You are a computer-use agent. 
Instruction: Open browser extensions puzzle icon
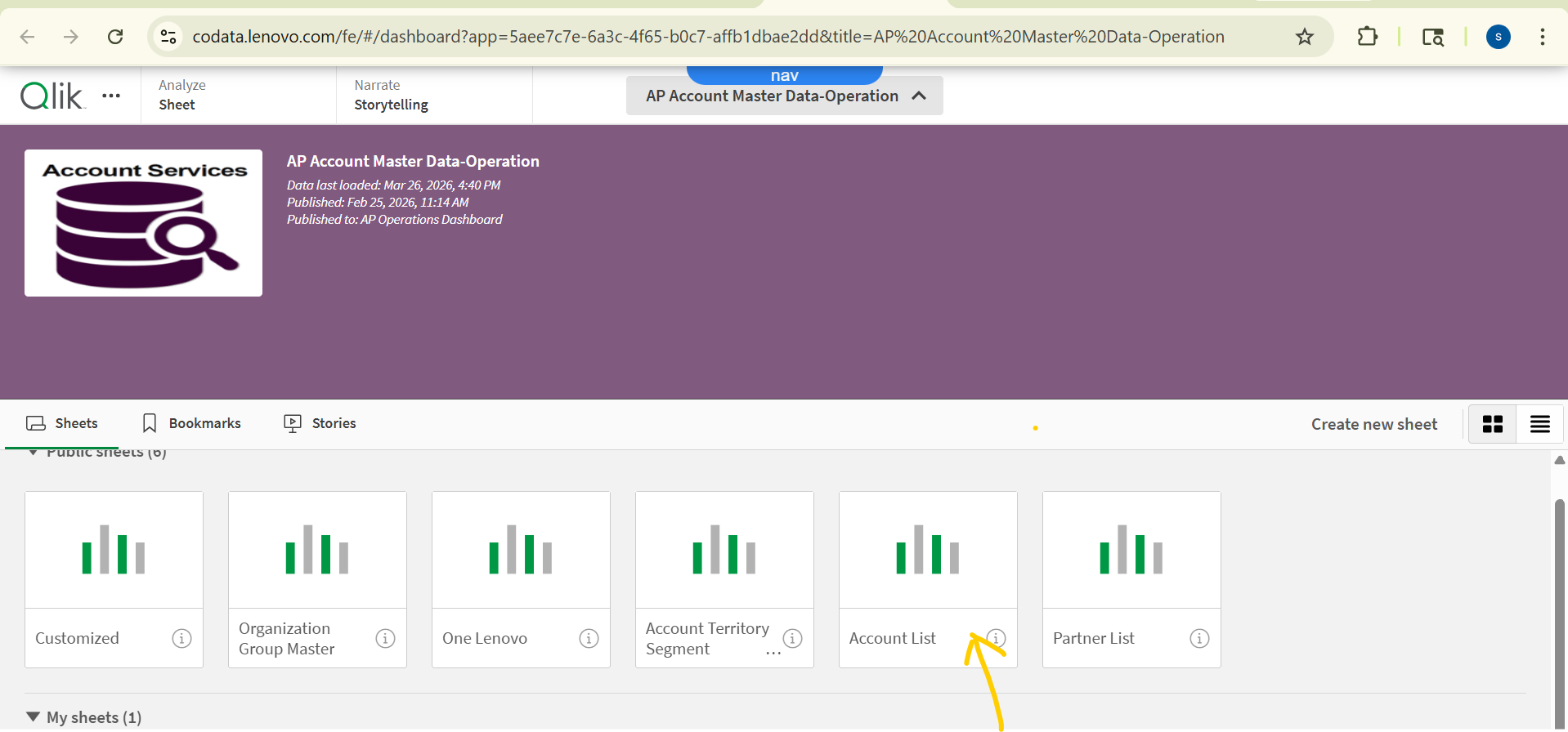[1367, 37]
